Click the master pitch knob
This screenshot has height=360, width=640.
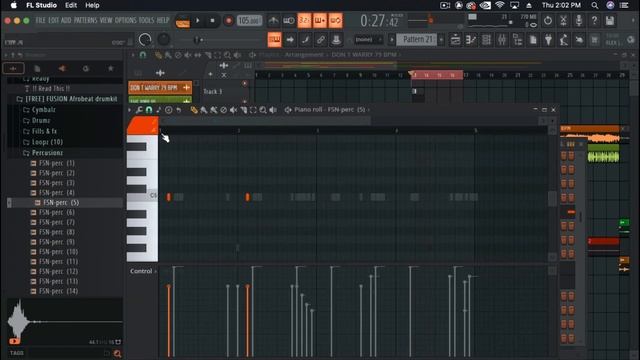164,40
